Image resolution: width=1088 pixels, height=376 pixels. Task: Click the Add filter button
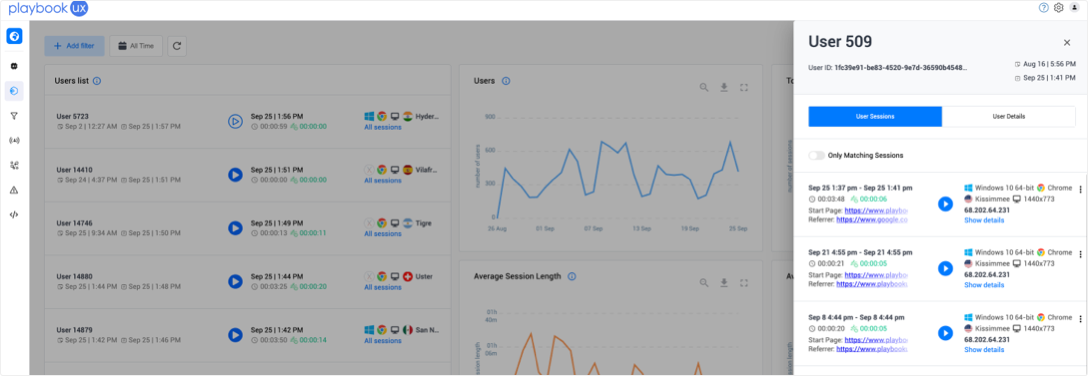(74, 46)
